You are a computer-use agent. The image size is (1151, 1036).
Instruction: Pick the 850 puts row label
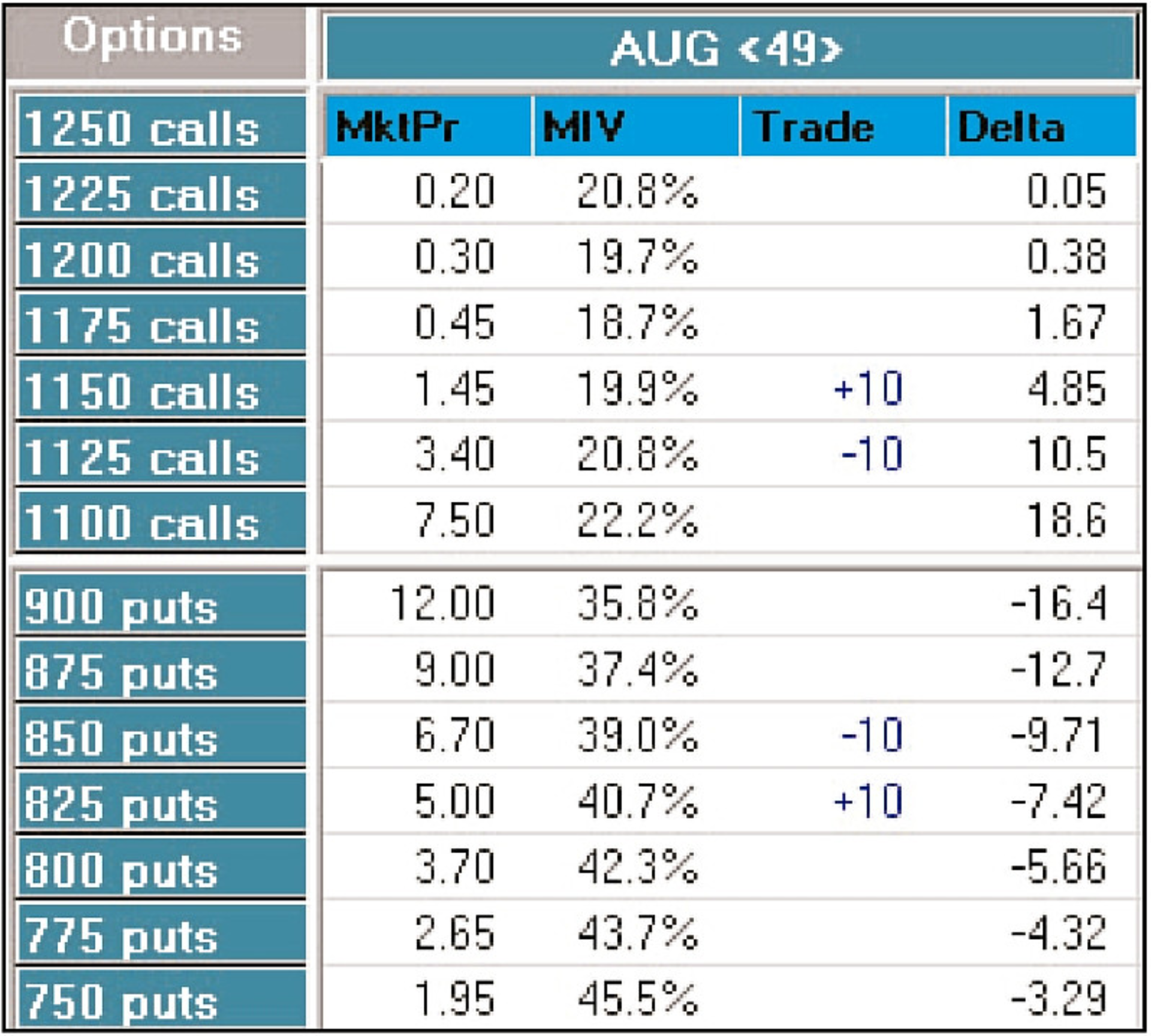161,737
